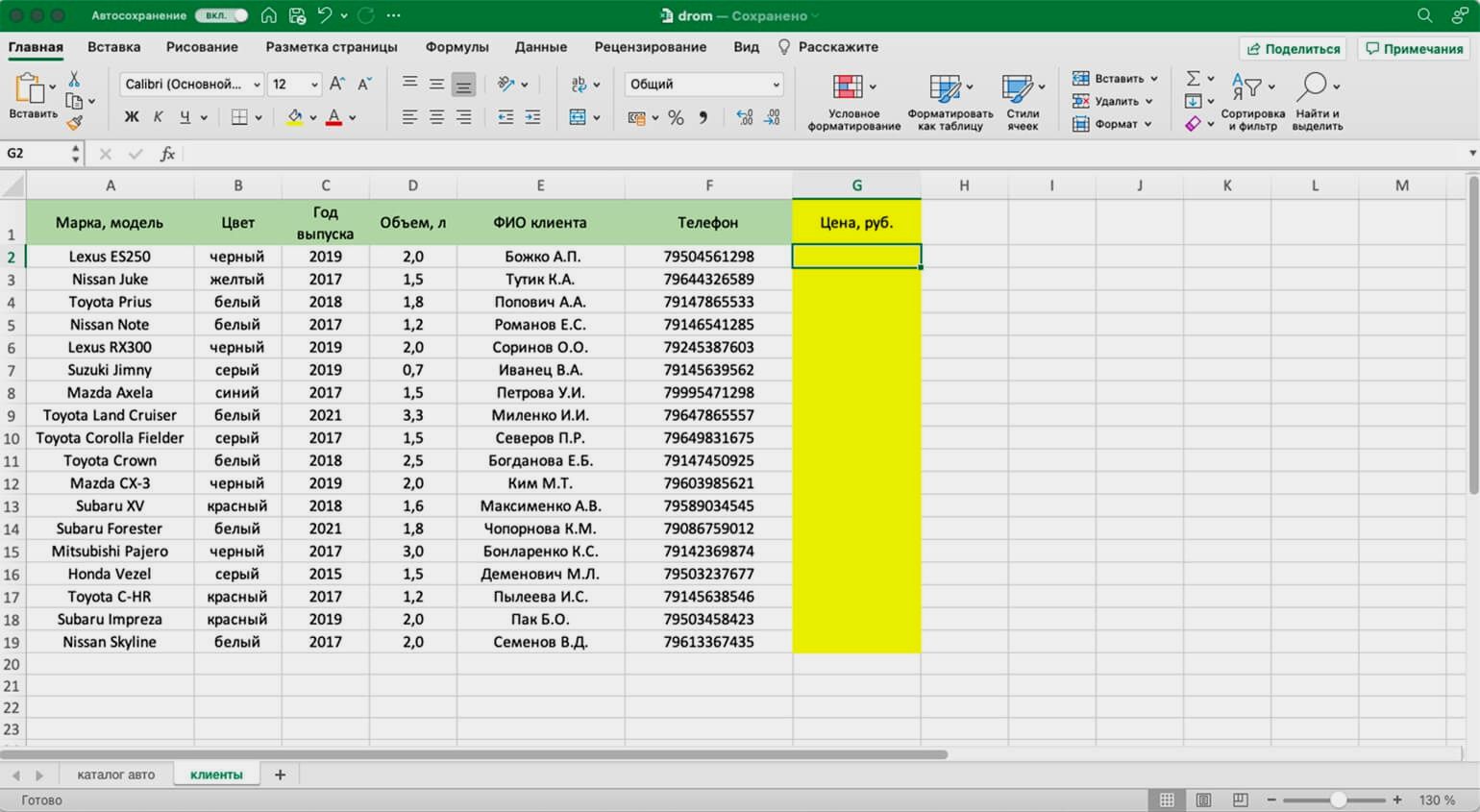Click the Name Box showing G2
1480x812 pixels.
click(x=37, y=154)
